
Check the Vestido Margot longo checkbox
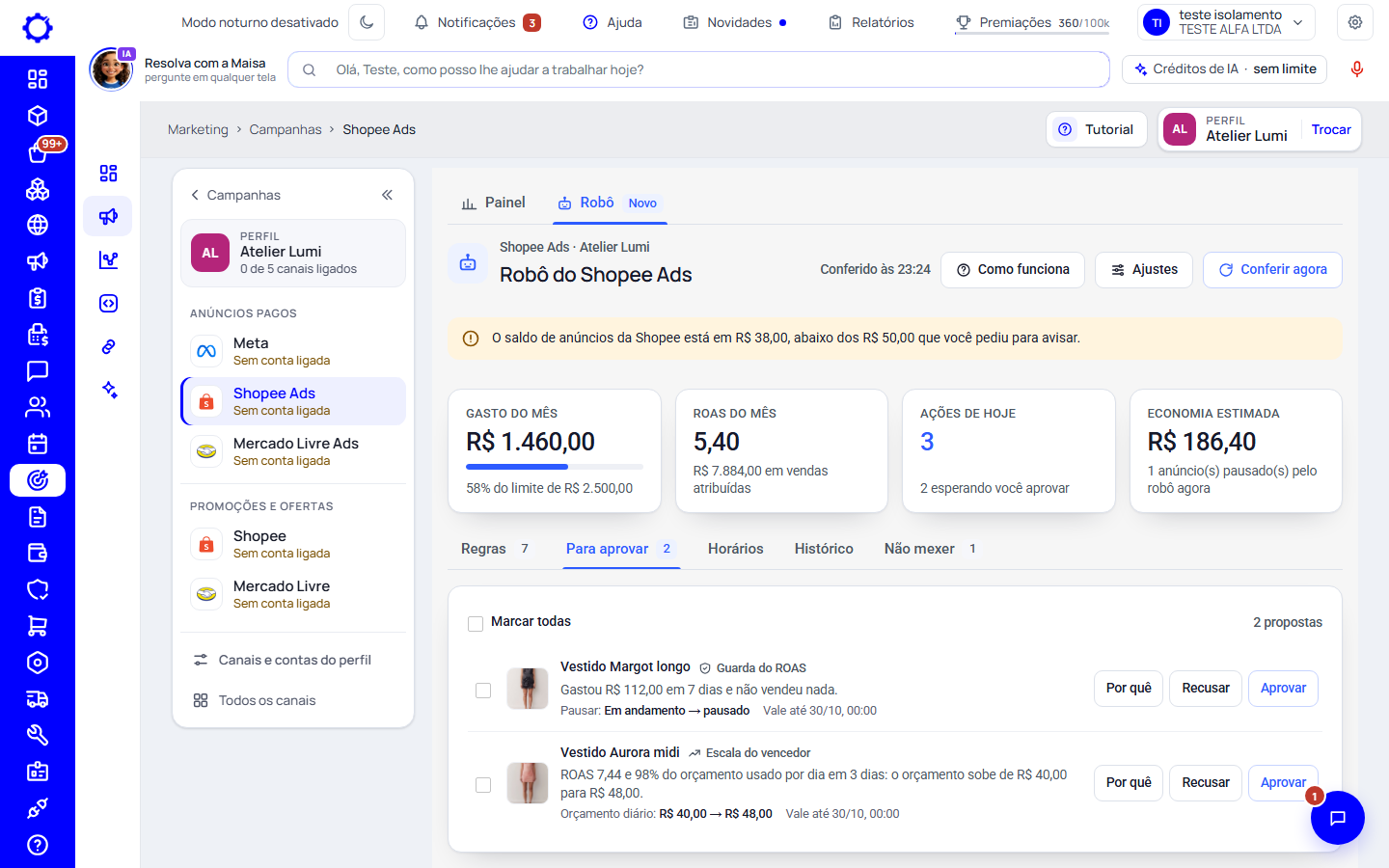tap(483, 691)
